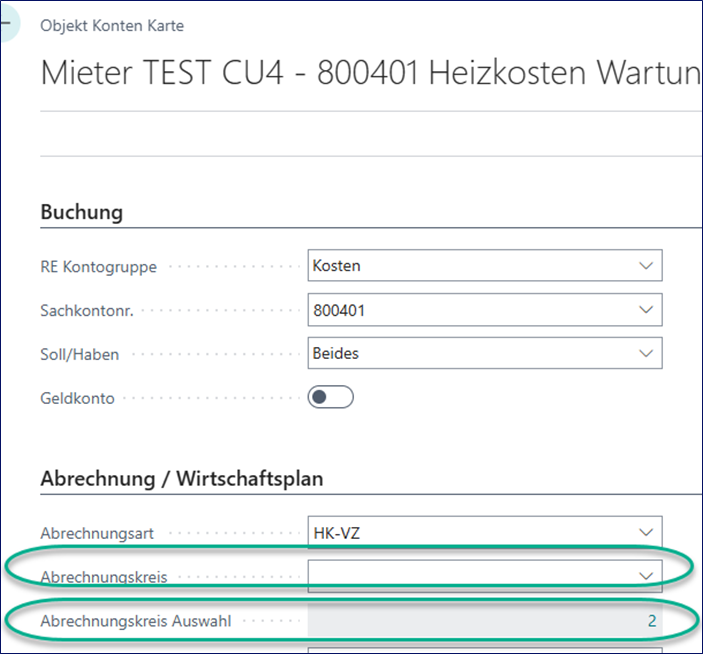
Task: Open the Abrechnungsart dropdown chevron
Action: click(x=643, y=533)
